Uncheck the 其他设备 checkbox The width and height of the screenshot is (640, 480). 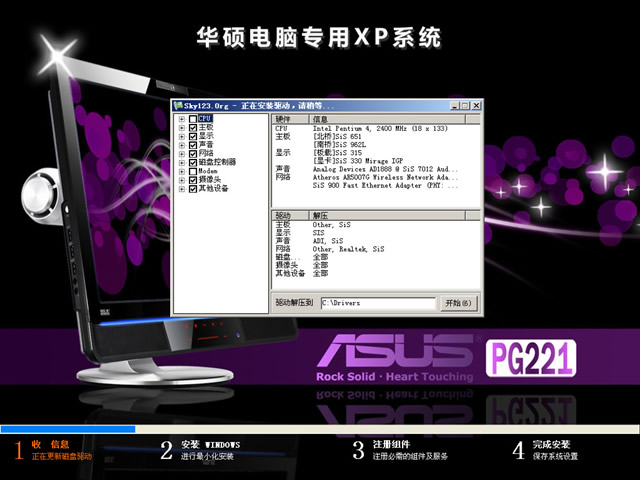[193, 189]
